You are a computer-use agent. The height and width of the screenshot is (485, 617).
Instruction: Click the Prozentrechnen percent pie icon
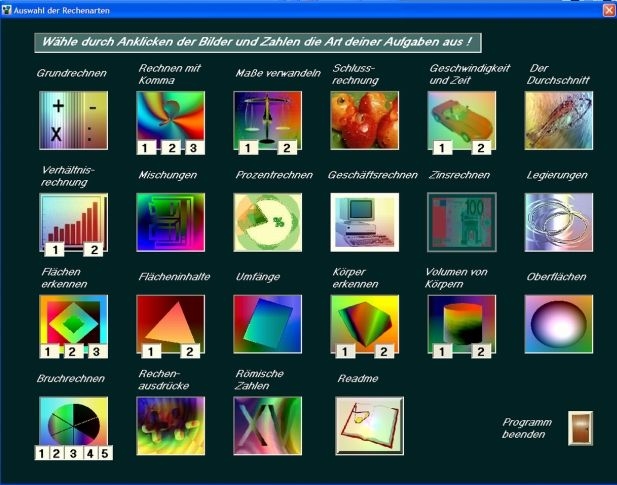tap(267, 222)
